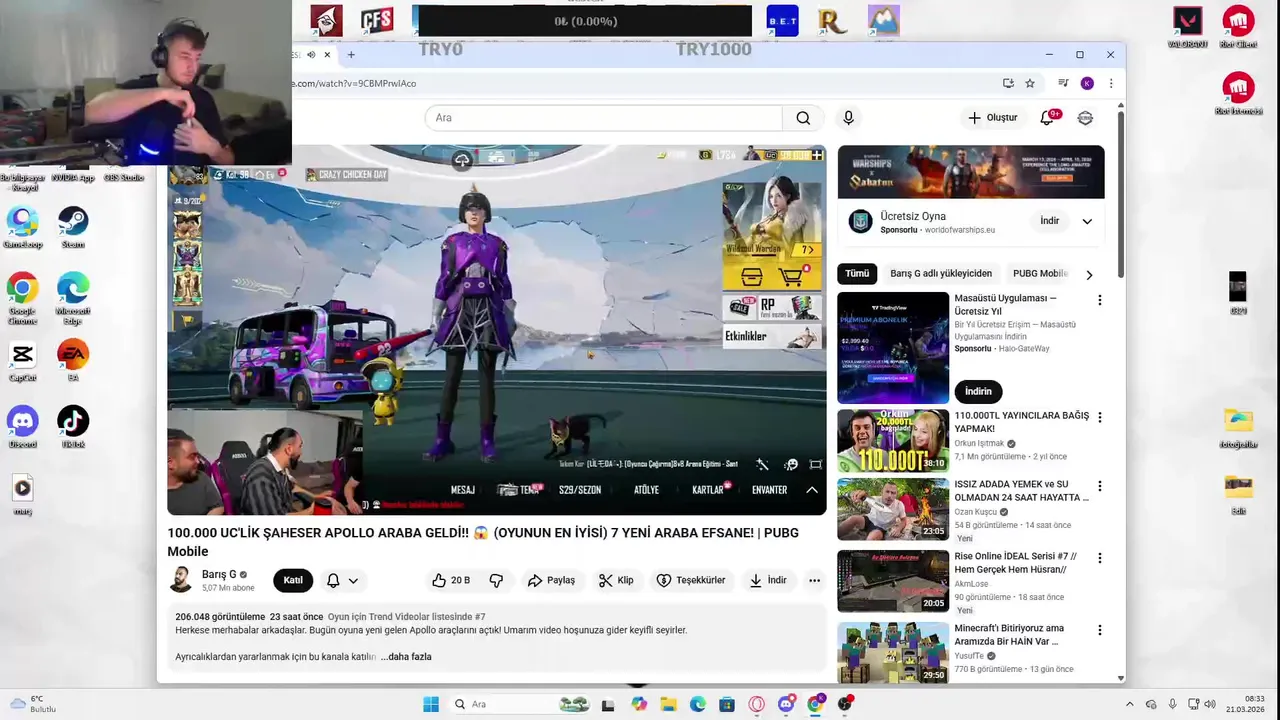Open File Explorer from taskbar

[x=668, y=704]
